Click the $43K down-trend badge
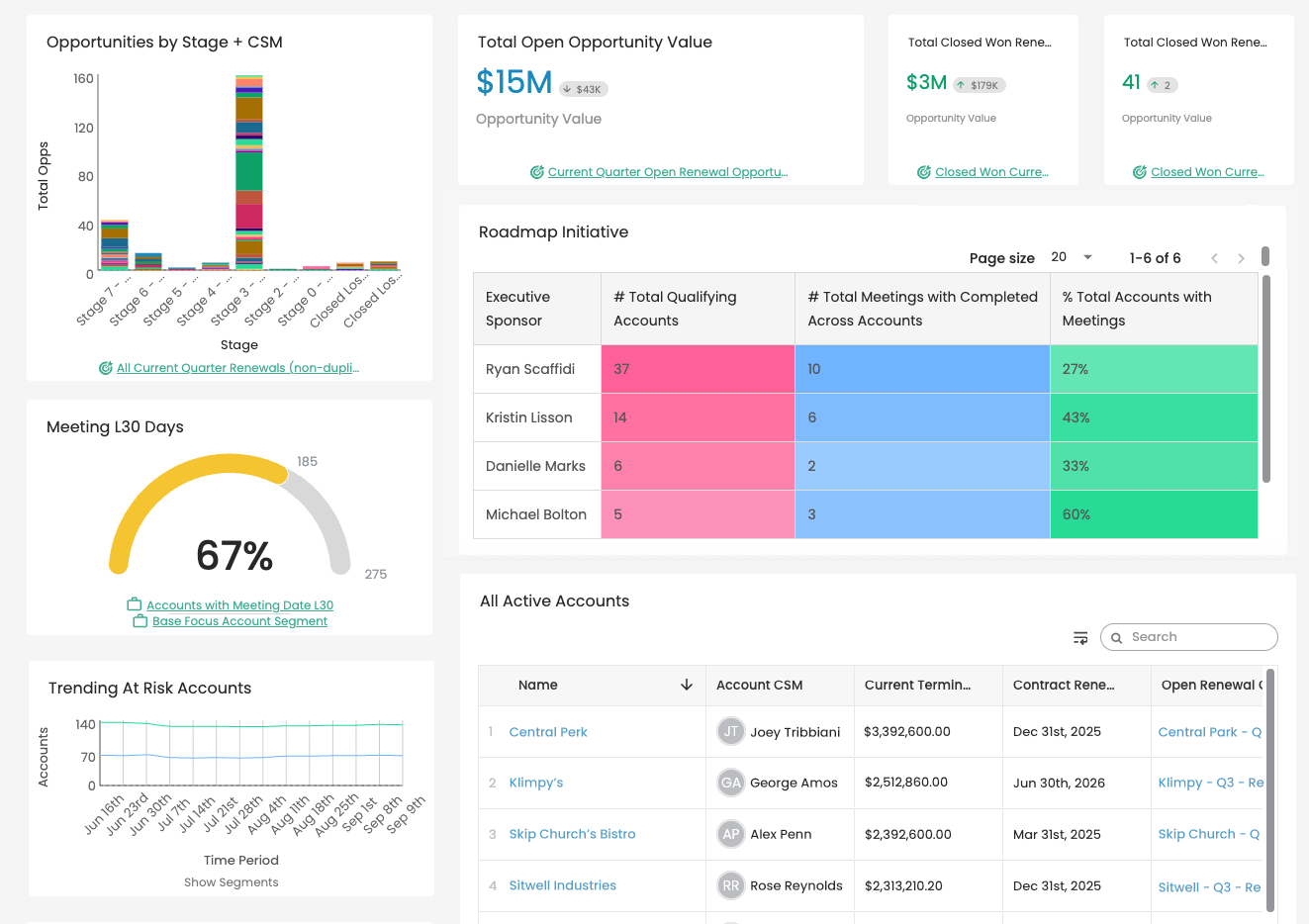 pyautogui.click(x=584, y=89)
